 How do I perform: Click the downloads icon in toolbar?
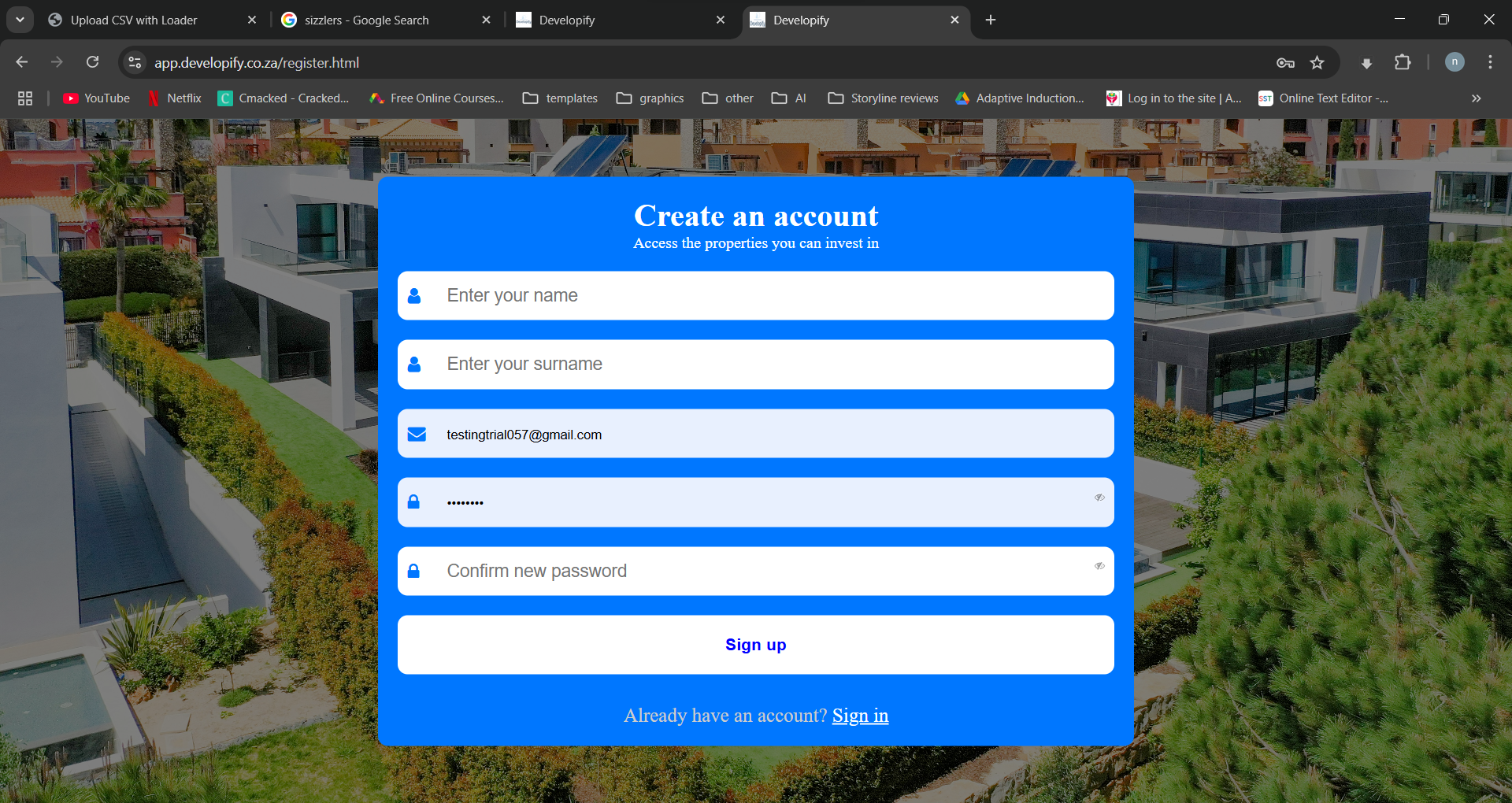[1366, 63]
